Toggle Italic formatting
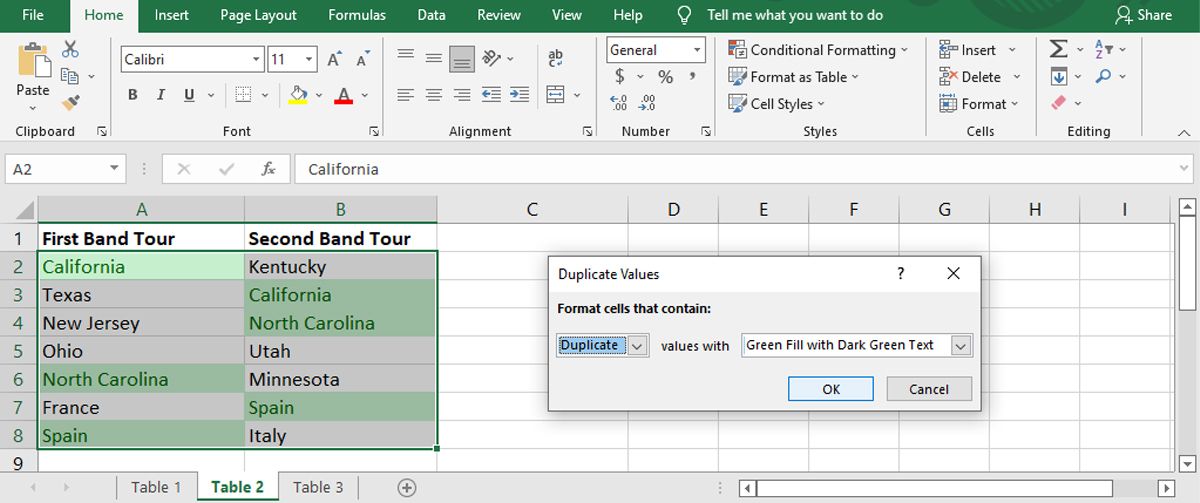 [160, 95]
